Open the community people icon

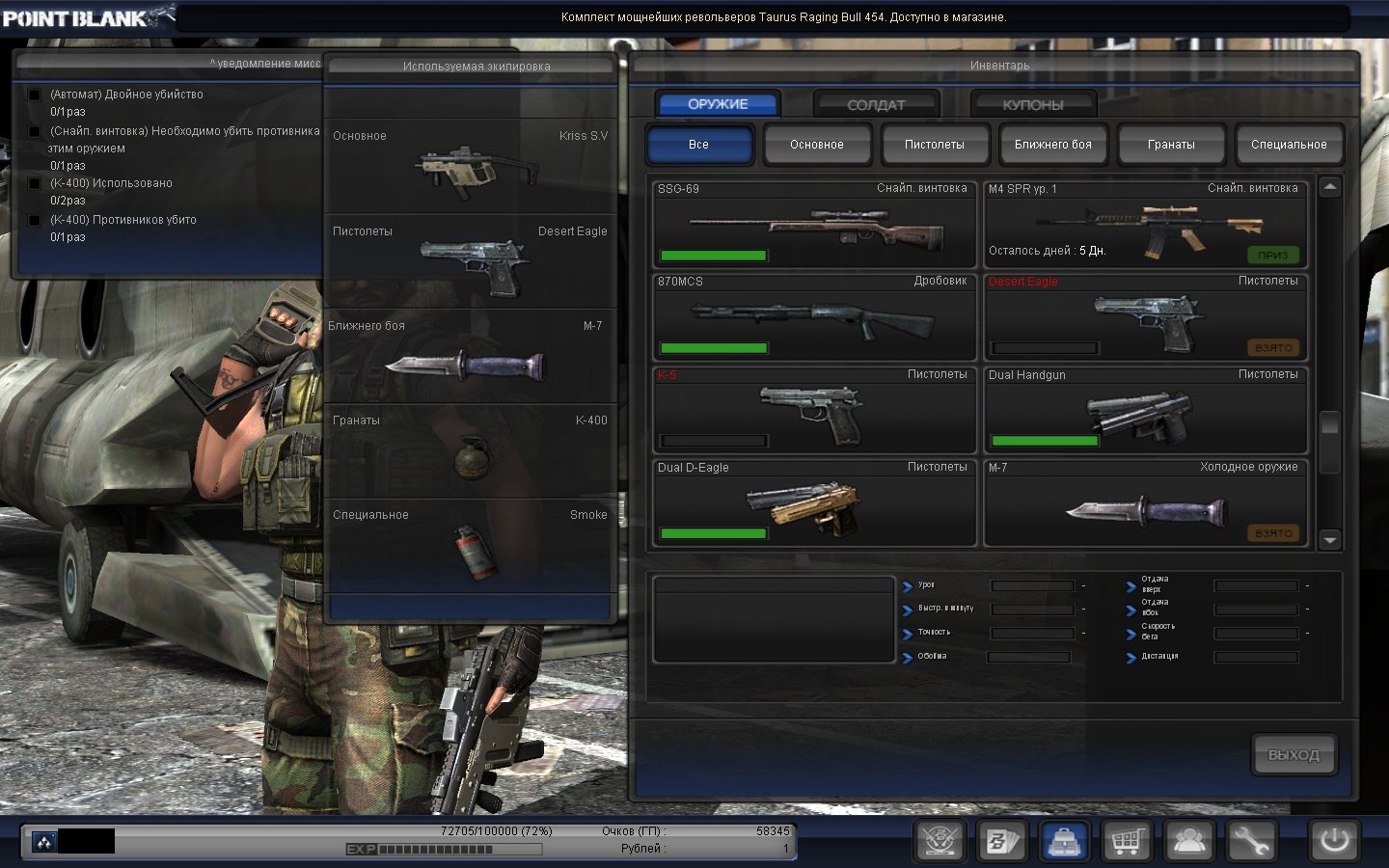[1188, 842]
